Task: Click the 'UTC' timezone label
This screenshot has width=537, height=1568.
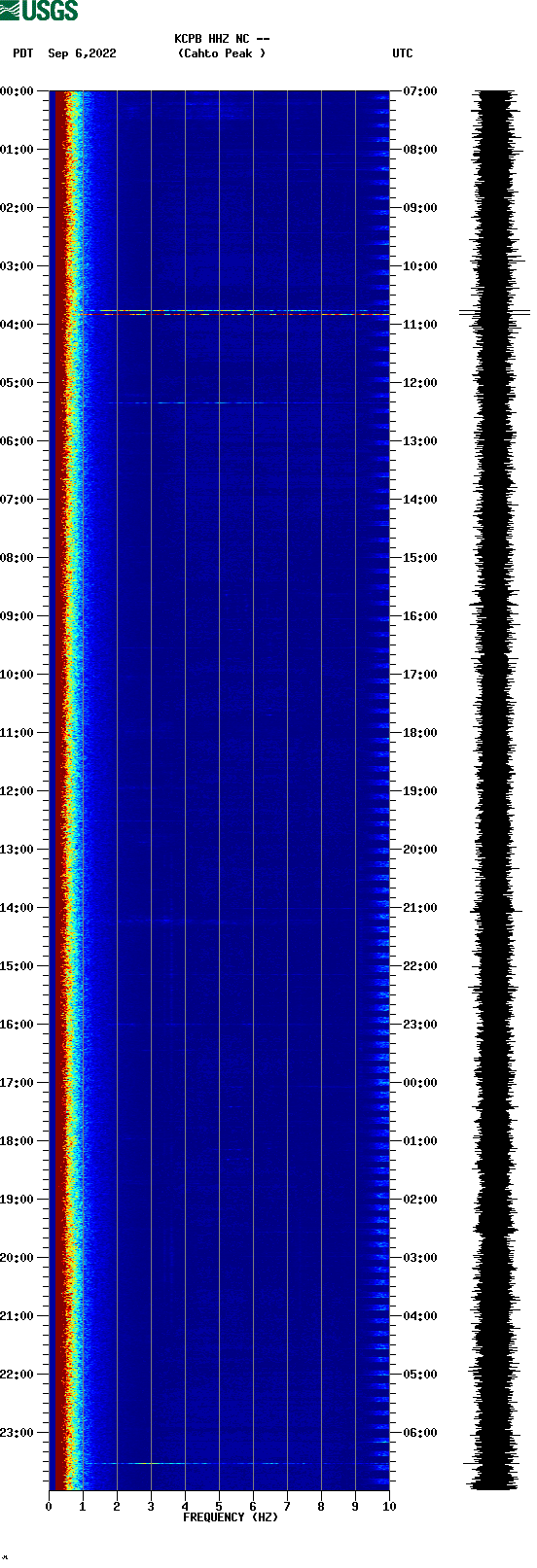Action: click(x=402, y=53)
